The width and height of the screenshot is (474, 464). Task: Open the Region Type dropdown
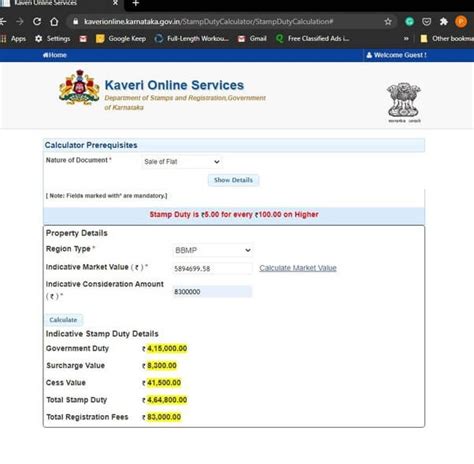point(213,250)
